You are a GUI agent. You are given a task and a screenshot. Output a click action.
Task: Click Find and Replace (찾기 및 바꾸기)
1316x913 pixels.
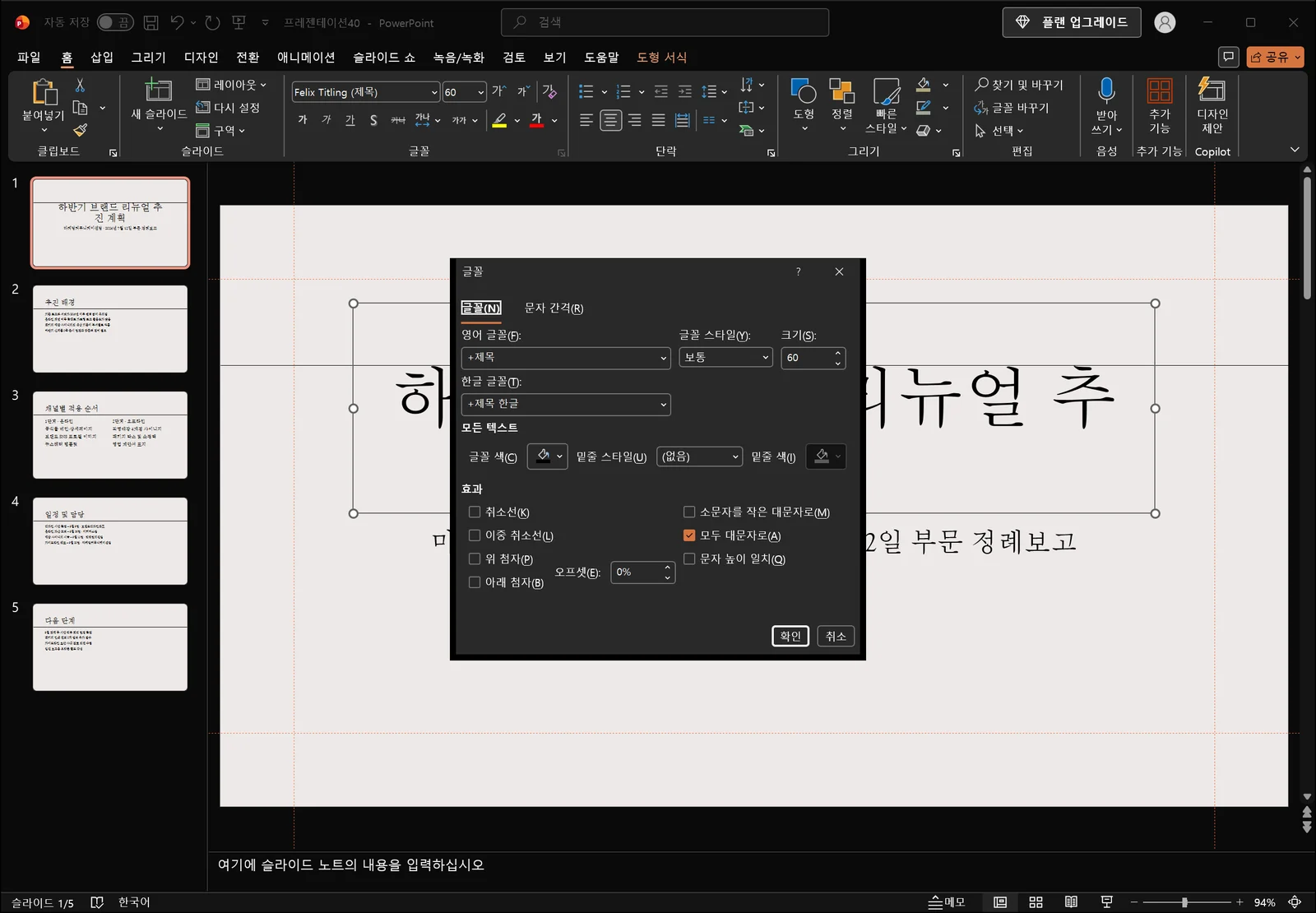1018,85
